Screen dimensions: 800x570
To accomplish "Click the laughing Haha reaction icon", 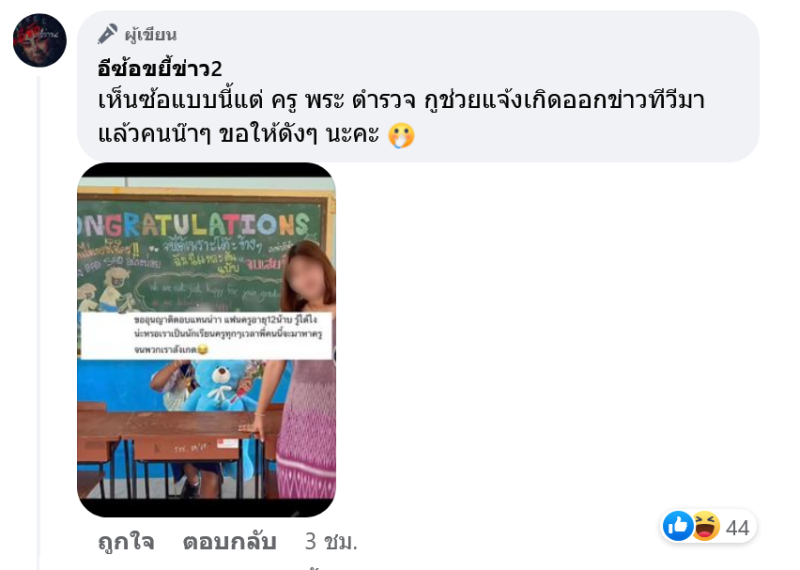I will click(706, 526).
